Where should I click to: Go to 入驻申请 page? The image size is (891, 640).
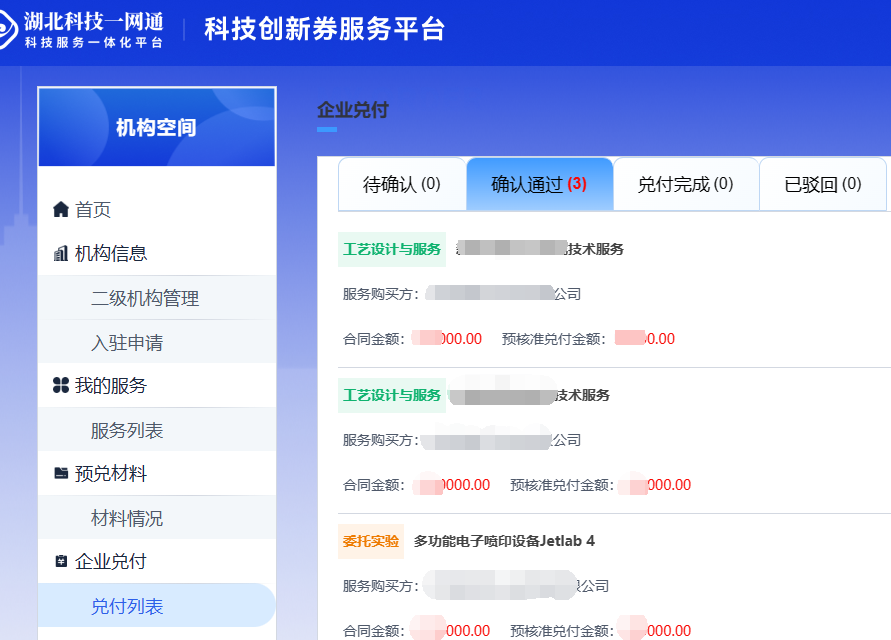click(x=127, y=343)
